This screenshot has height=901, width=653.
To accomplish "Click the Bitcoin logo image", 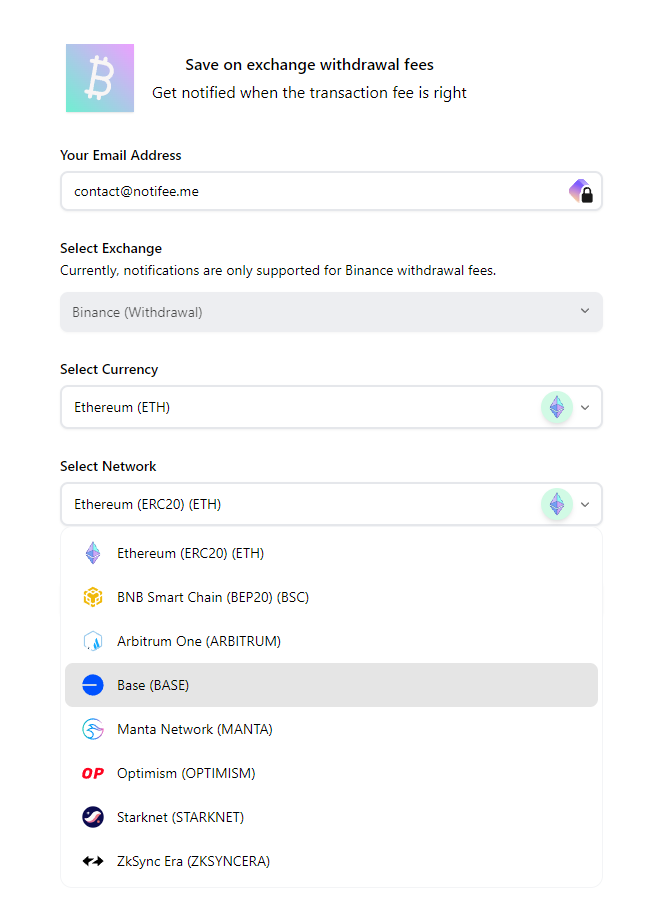I will click(100, 78).
